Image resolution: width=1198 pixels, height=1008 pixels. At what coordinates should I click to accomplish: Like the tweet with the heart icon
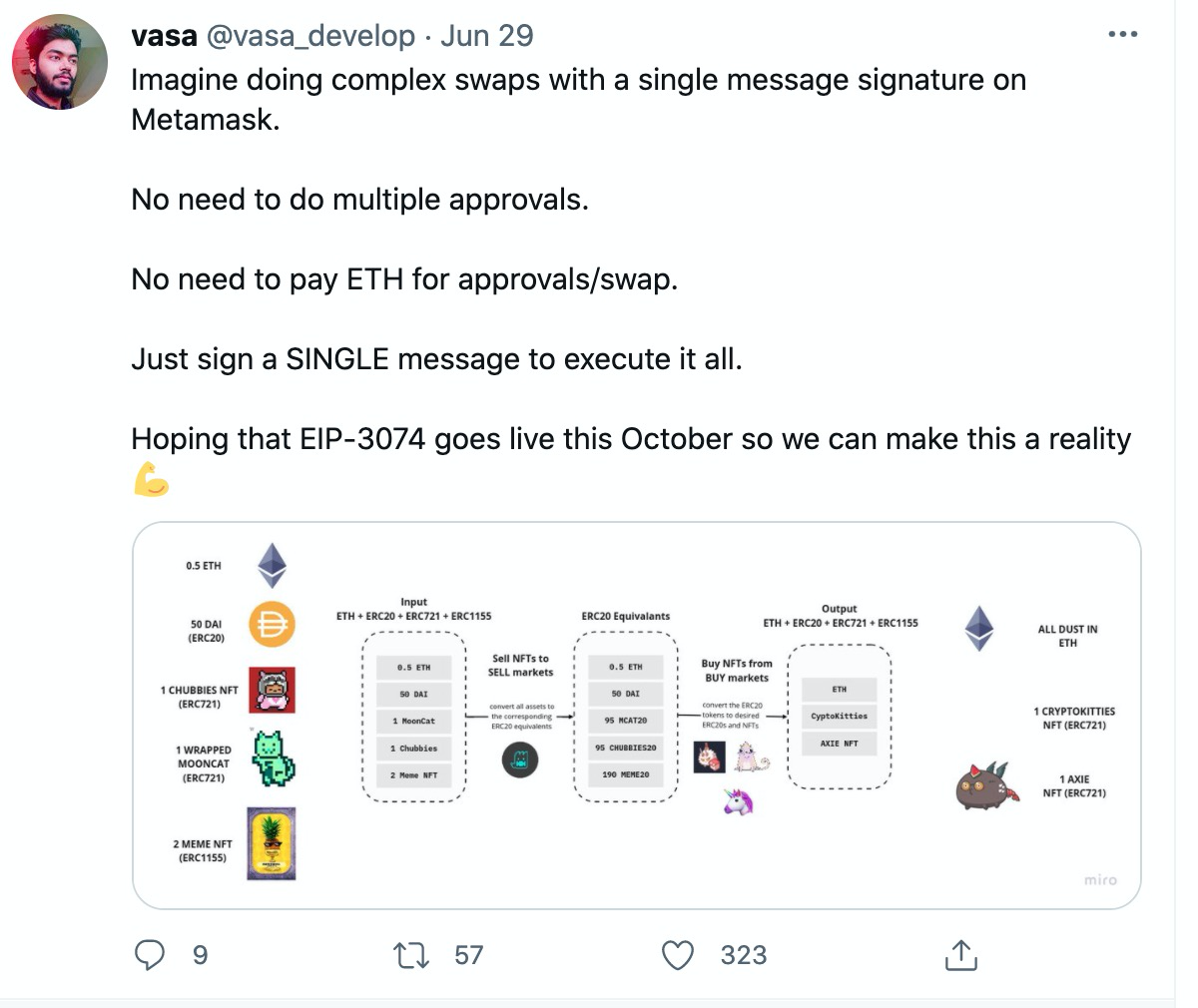[678, 955]
